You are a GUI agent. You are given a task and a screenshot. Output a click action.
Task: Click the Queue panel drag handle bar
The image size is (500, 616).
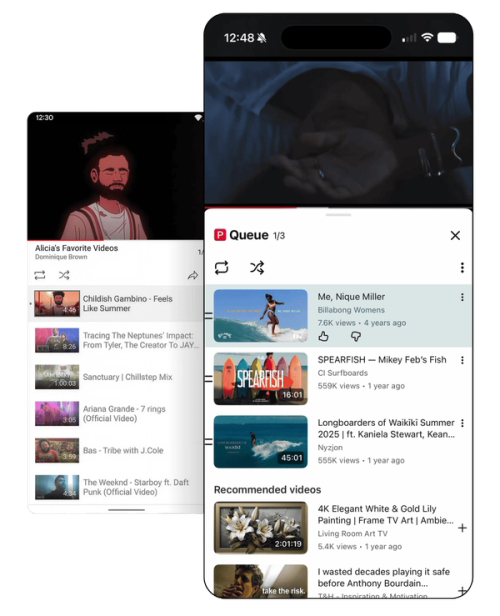point(338,215)
